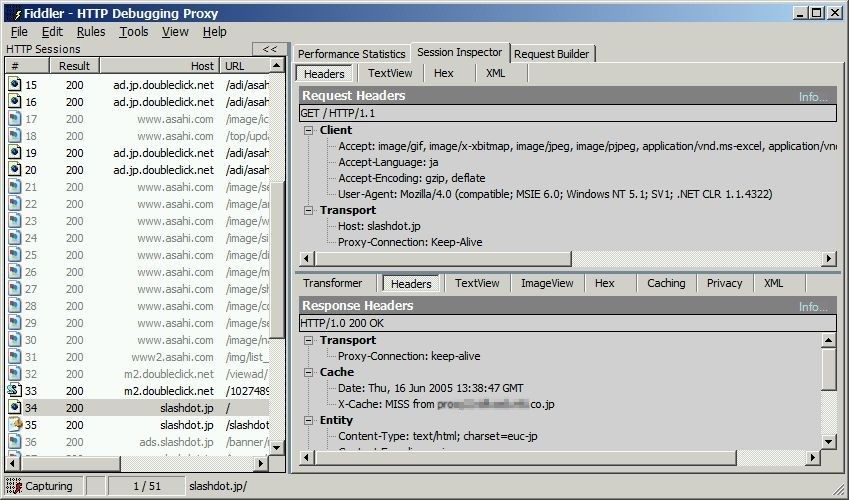This screenshot has height=500, width=849.
Task: Click the sessions list scroll-up arrow
Action: 277,66
